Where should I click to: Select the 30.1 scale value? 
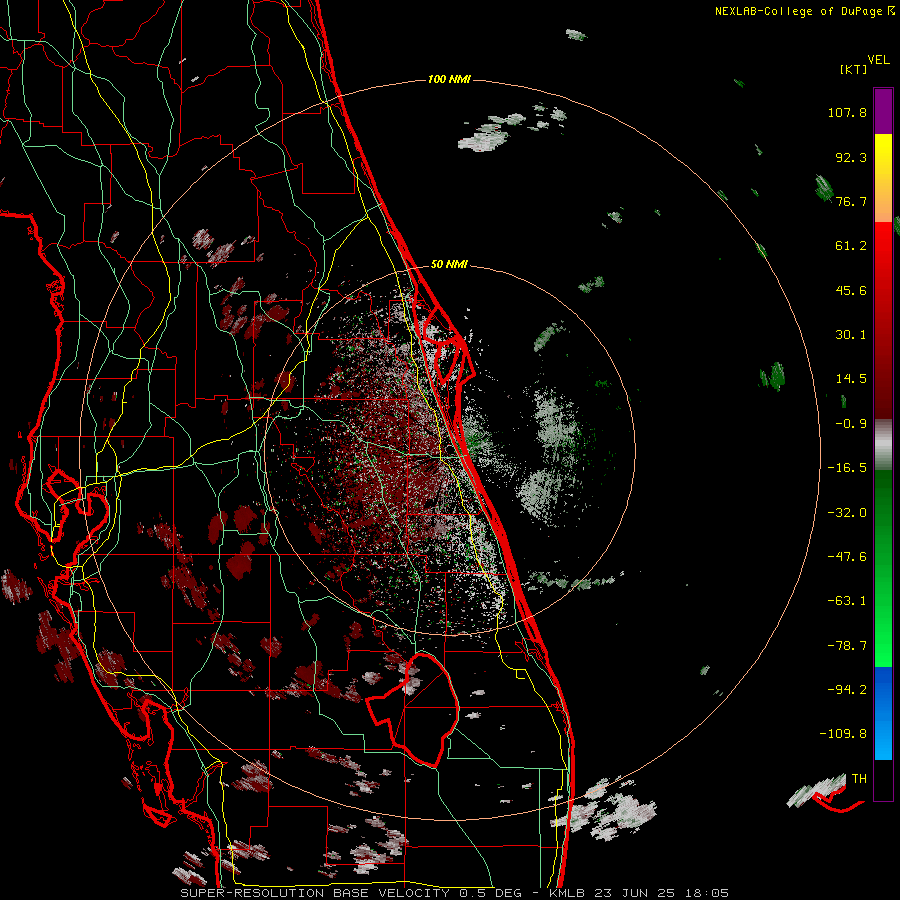(851, 335)
